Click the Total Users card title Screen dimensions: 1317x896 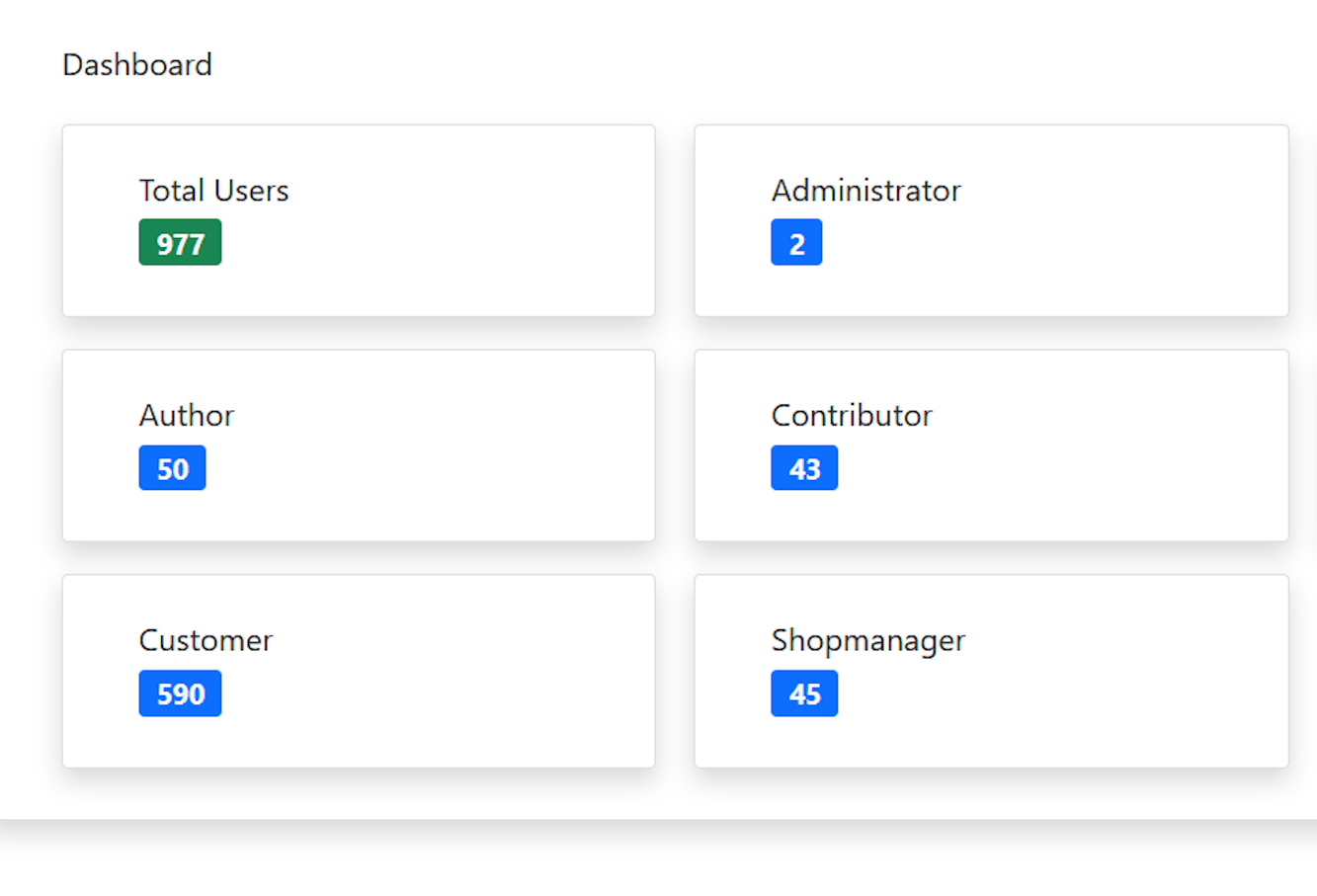coord(213,190)
